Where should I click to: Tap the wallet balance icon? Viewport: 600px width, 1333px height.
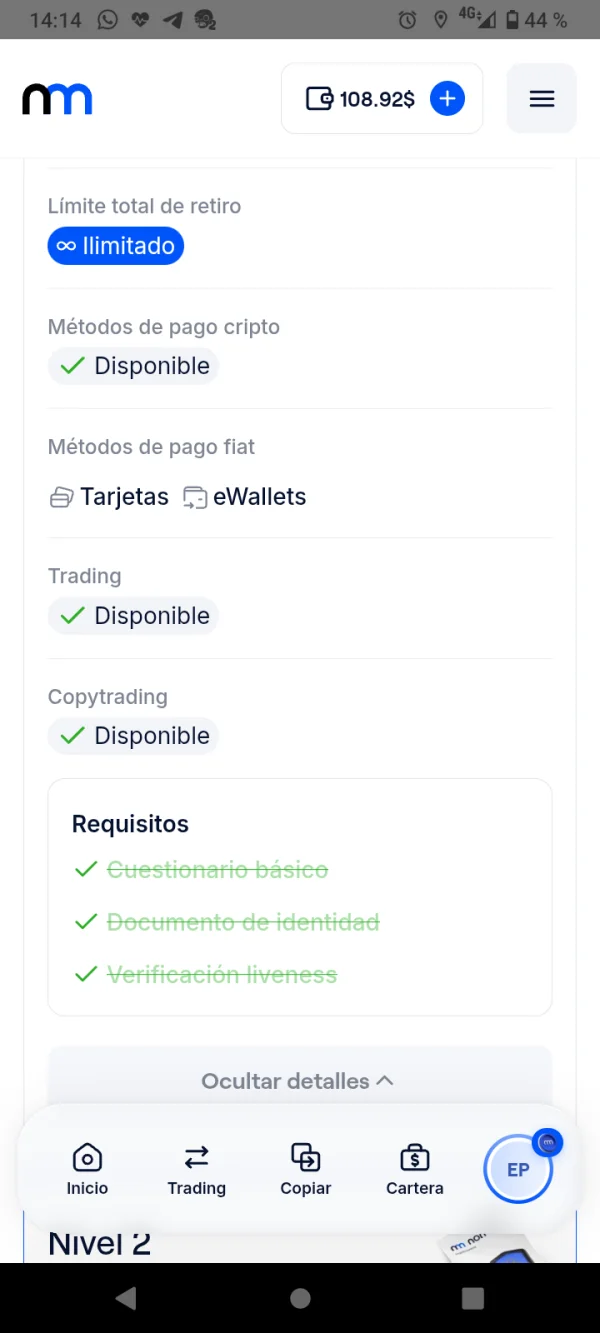(319, 99)
